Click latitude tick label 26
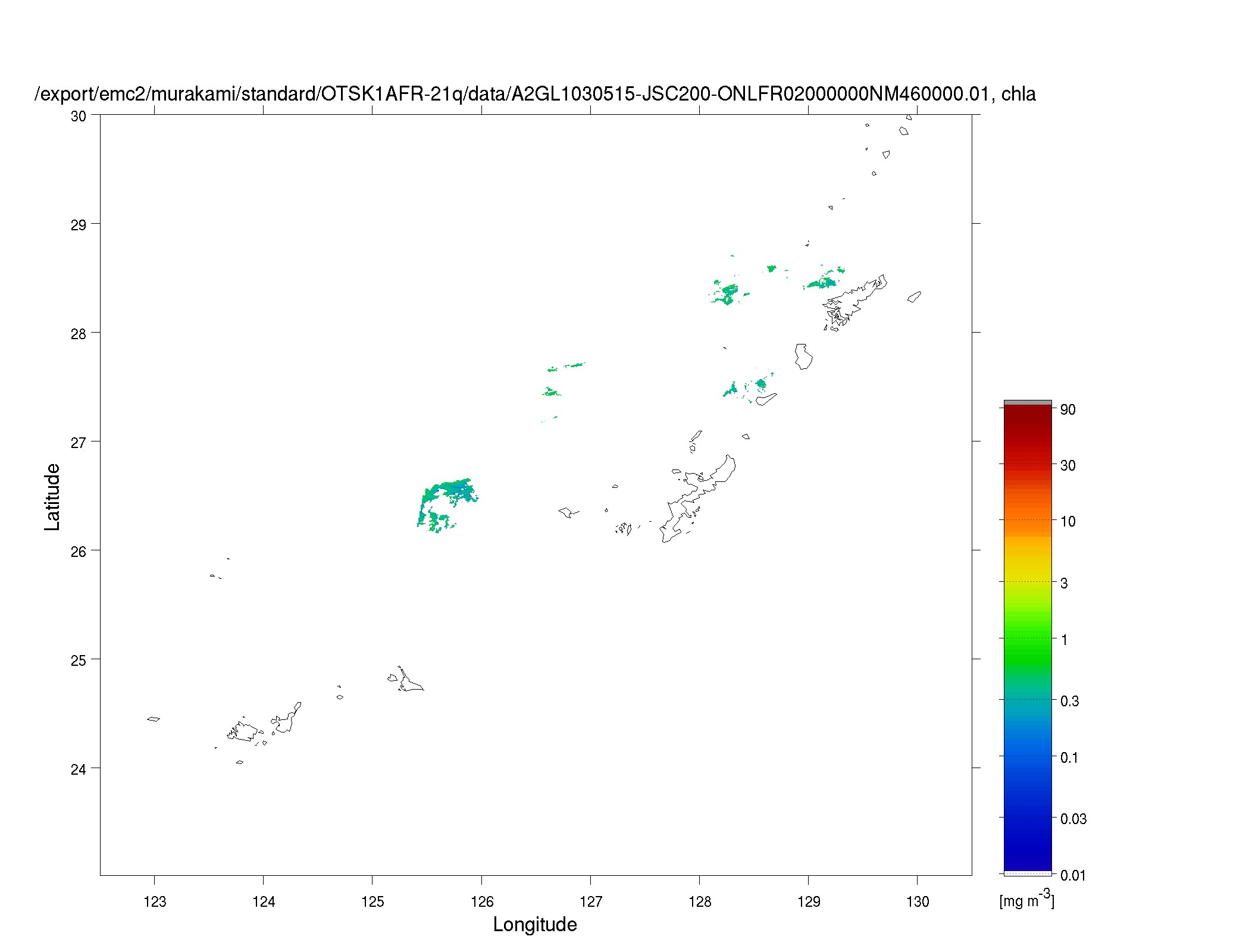The image size is (1249, 952). (x=78, y=552)
